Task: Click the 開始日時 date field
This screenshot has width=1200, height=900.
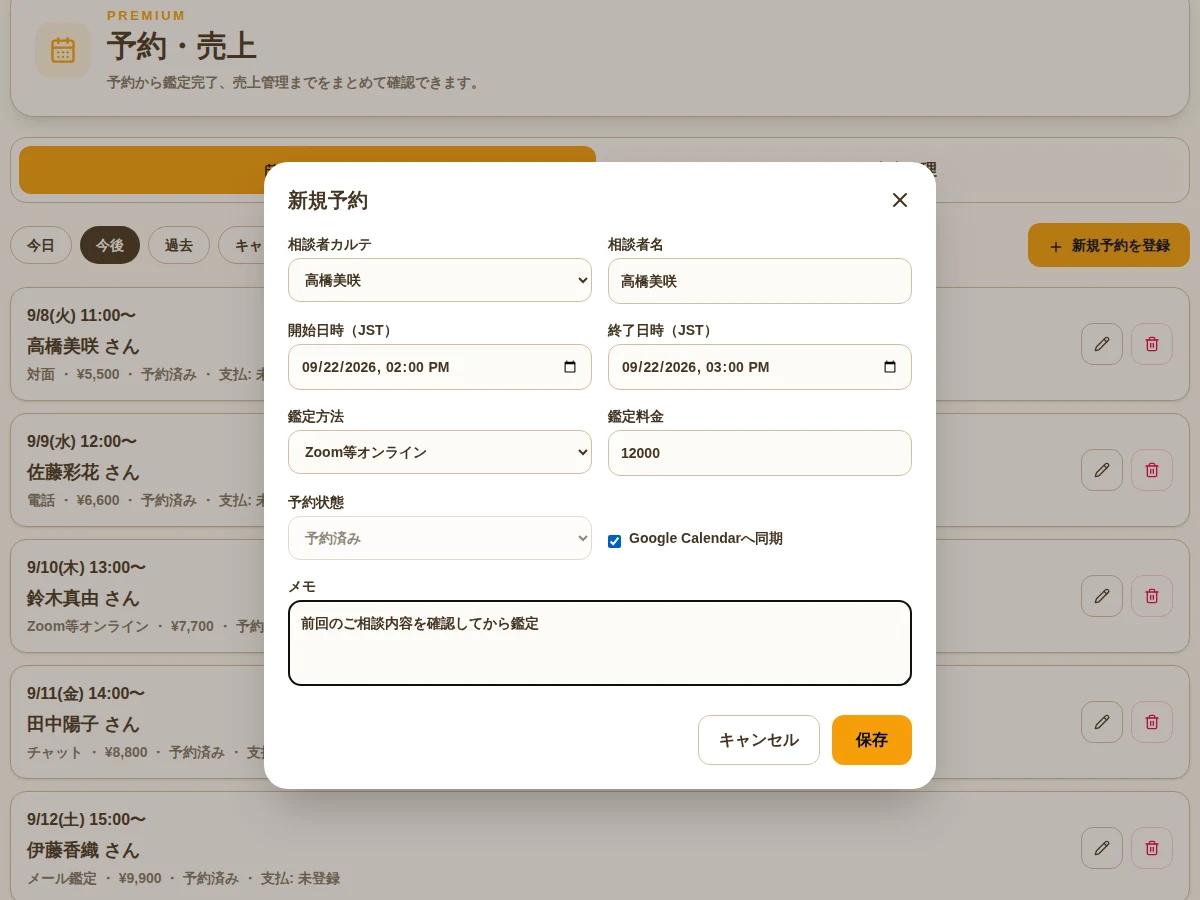Action: click(x=440, y=367)
